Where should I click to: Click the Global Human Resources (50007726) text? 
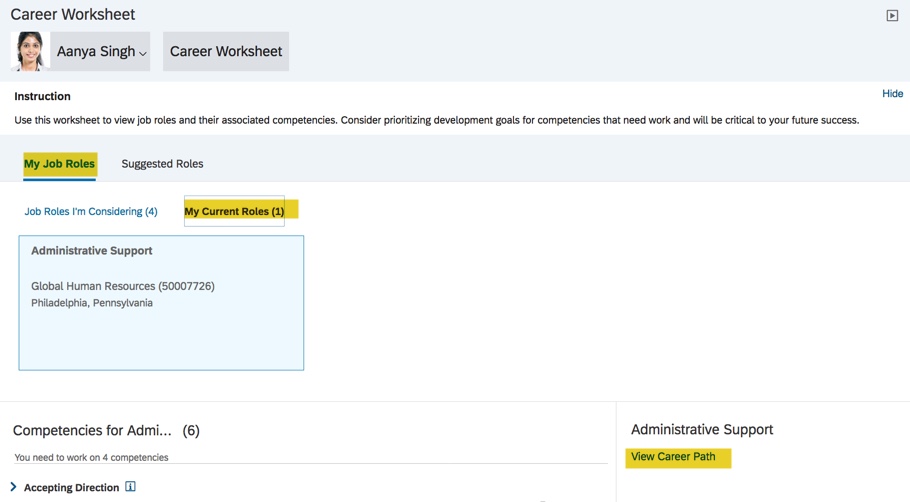(x=122, y=286)
